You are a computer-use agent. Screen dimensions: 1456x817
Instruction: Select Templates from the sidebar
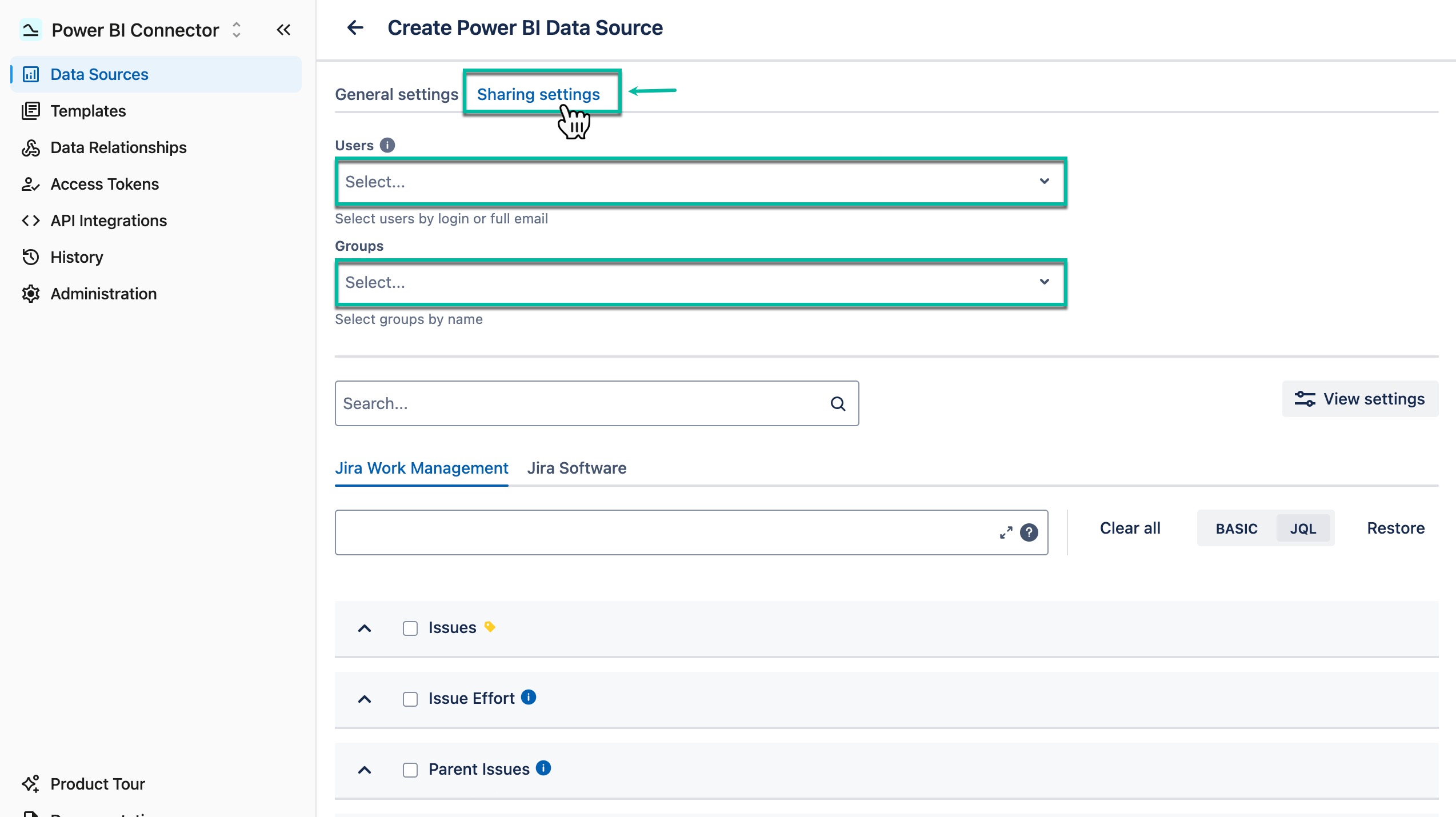tap(88, 110)
